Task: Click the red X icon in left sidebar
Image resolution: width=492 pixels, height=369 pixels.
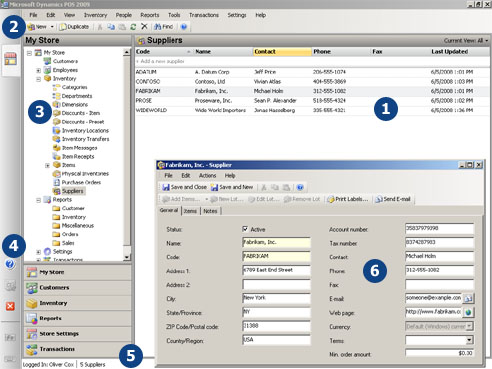Action: coord(10,306)
